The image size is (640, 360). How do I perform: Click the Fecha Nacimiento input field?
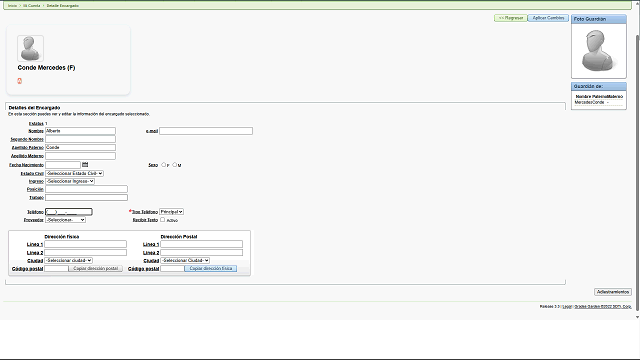pos(63,165)
